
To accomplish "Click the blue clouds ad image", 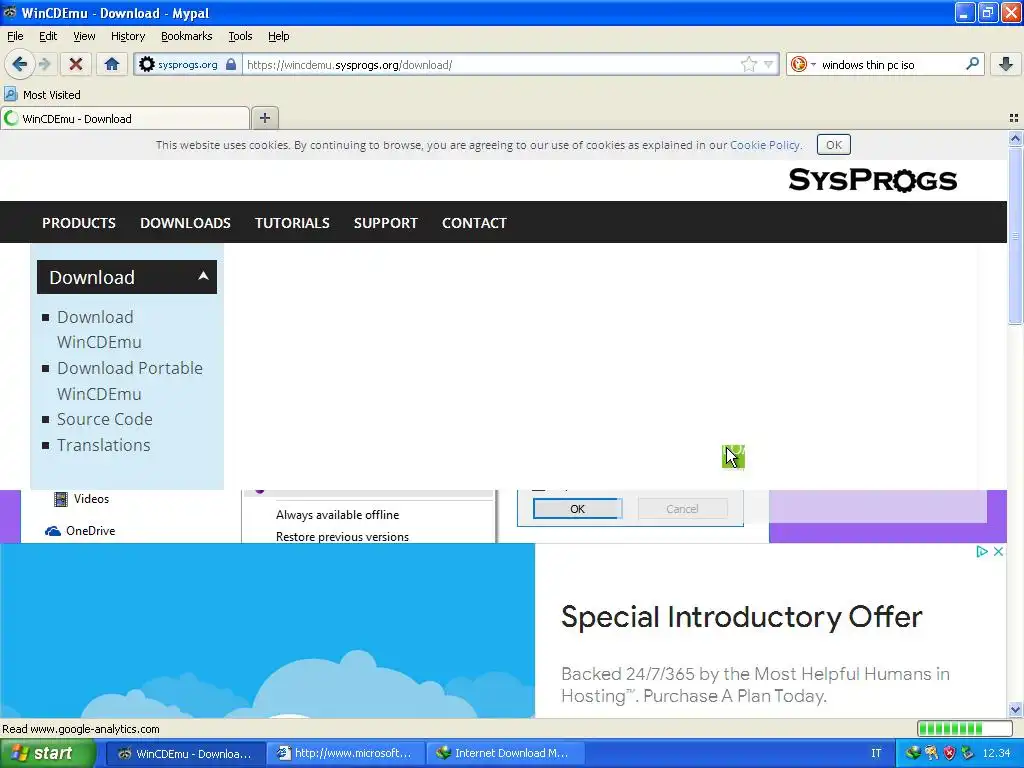I will tap(267, 631).
